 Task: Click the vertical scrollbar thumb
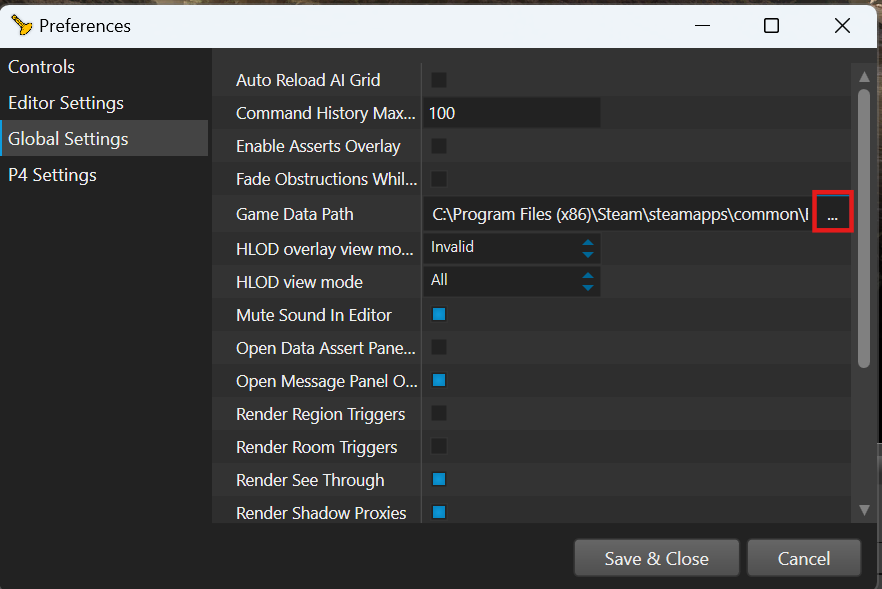(864, 227)
